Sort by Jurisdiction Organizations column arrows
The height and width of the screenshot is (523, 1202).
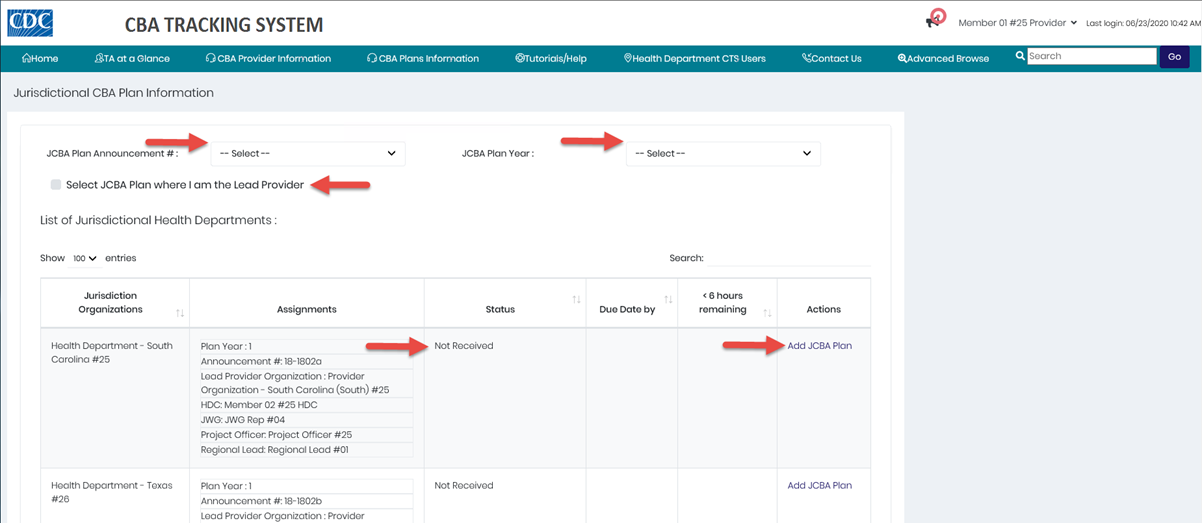180,313
